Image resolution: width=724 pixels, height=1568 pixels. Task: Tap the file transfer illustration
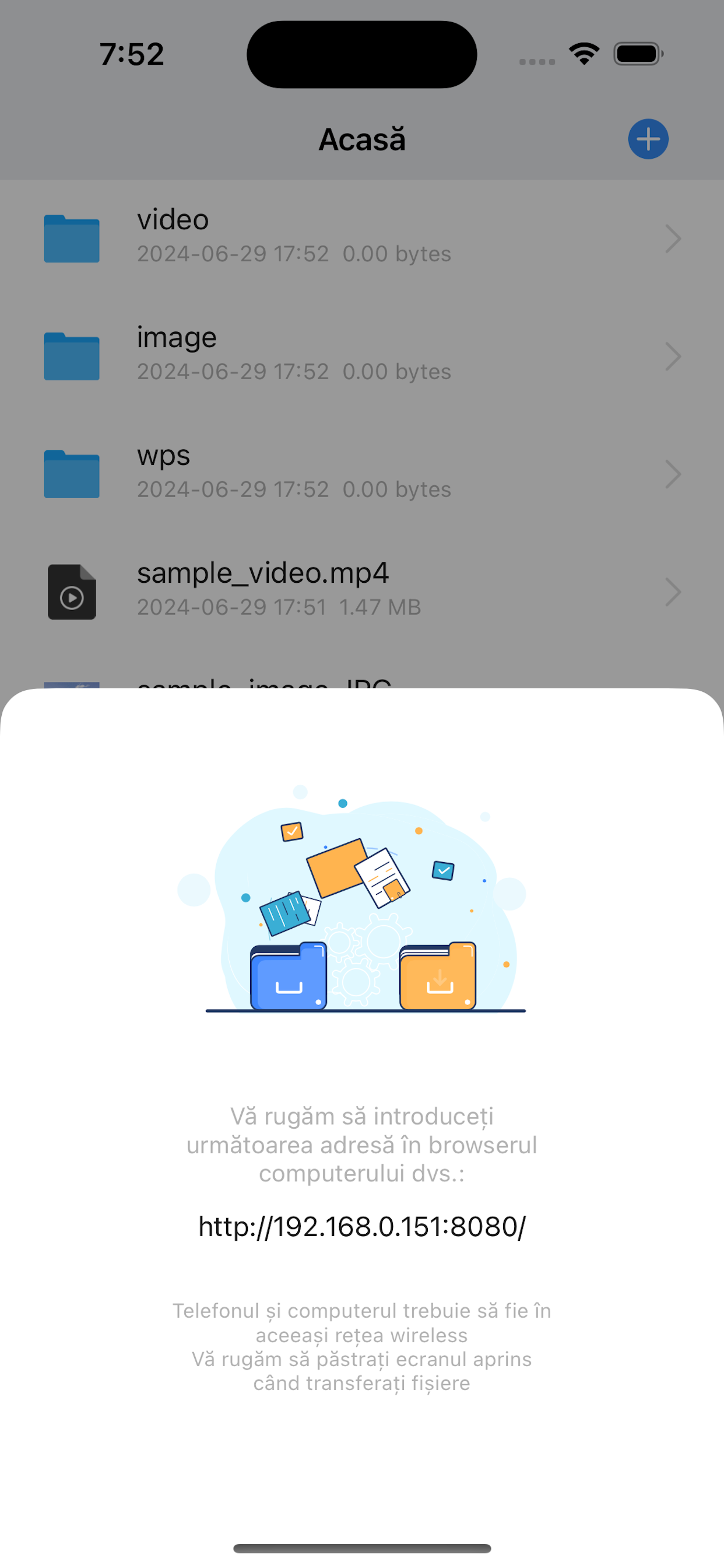[352, 898]
